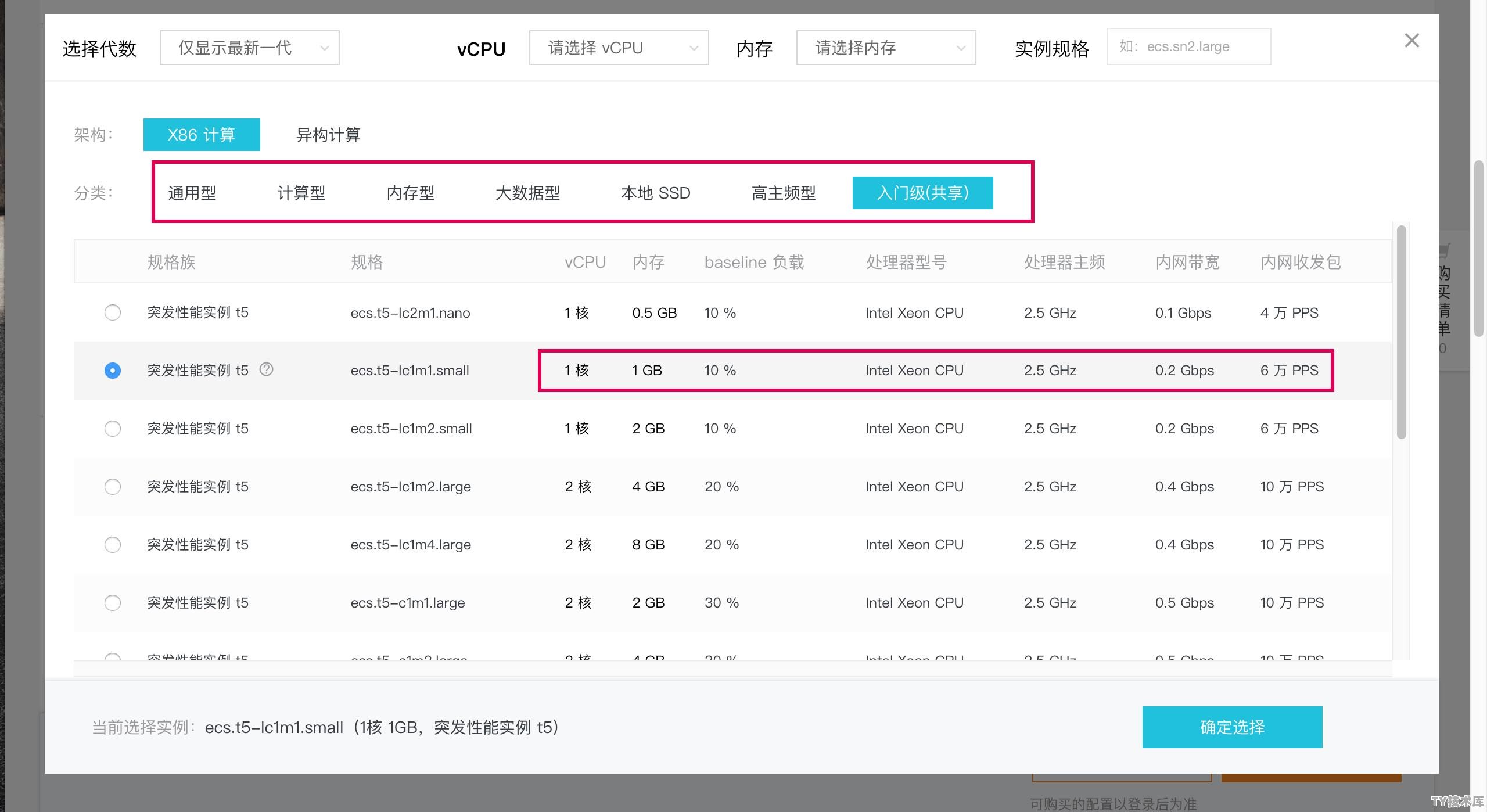Select radio for ecs.t5-lc1m1.small

tap(113, 371)
